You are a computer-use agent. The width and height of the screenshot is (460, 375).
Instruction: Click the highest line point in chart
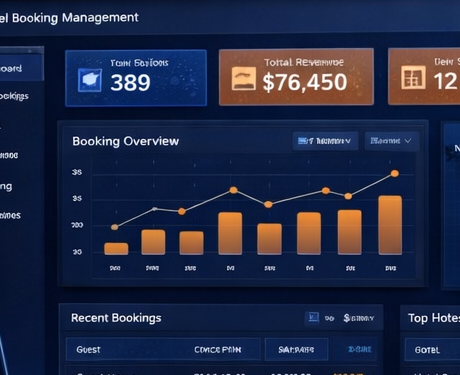tap(395, 173)
